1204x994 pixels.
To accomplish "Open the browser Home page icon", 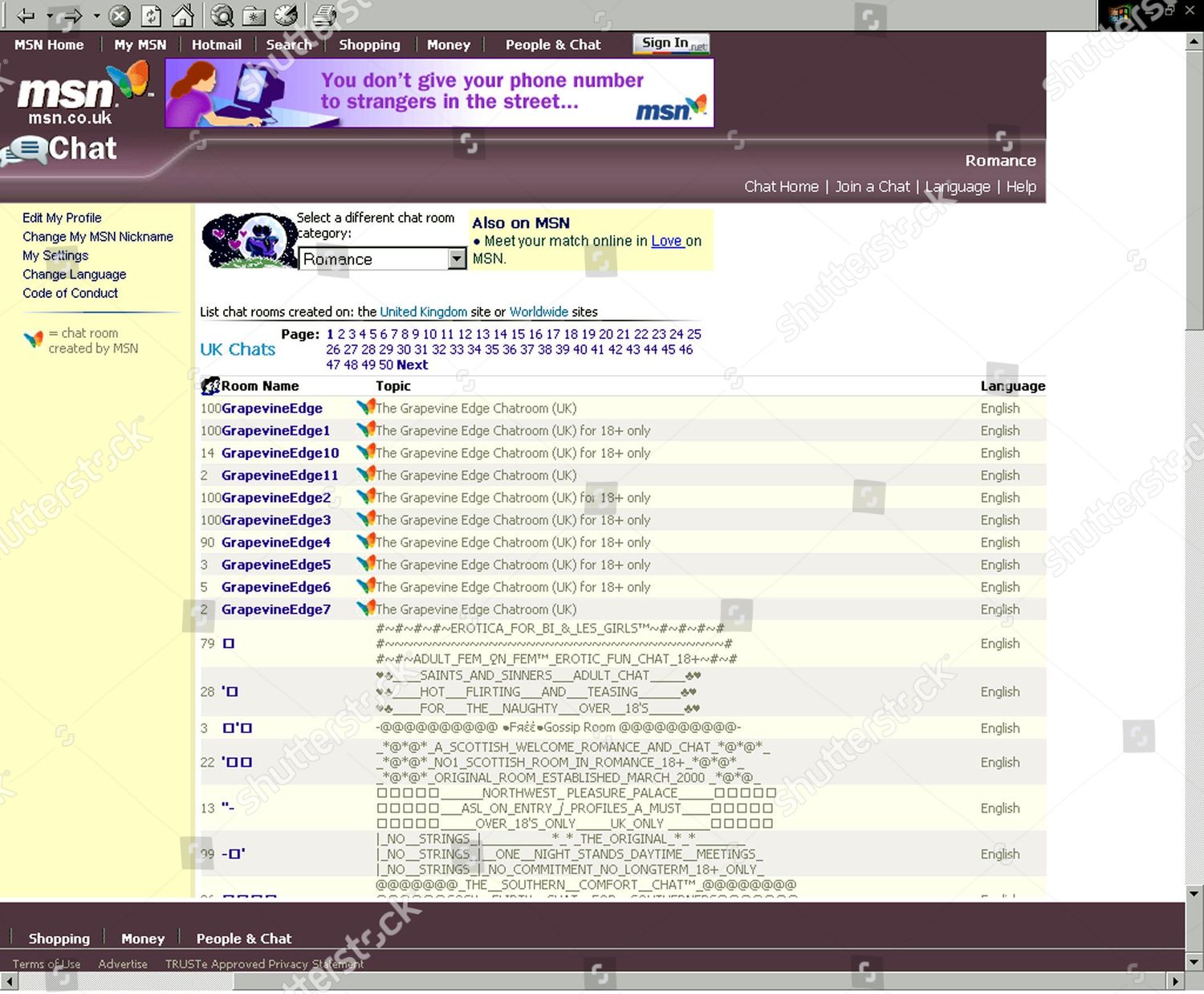I will [183, 15].
